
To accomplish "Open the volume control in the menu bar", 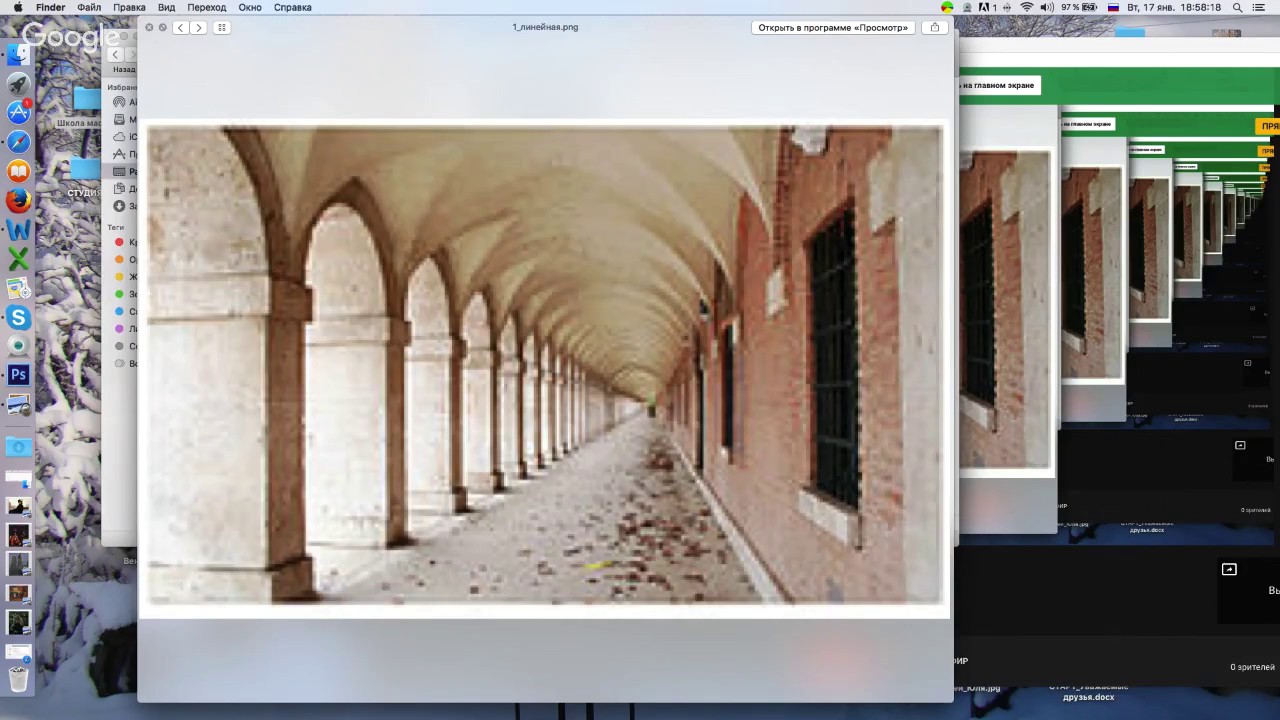I will click(1047, 7).
